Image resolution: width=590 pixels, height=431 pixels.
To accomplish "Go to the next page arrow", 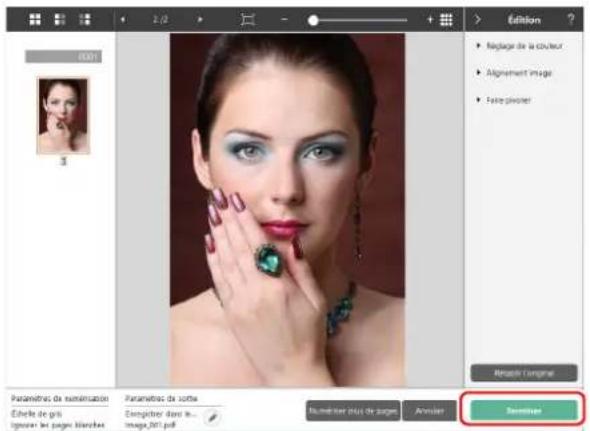I will pyautogui.click(x=200, y=20).
